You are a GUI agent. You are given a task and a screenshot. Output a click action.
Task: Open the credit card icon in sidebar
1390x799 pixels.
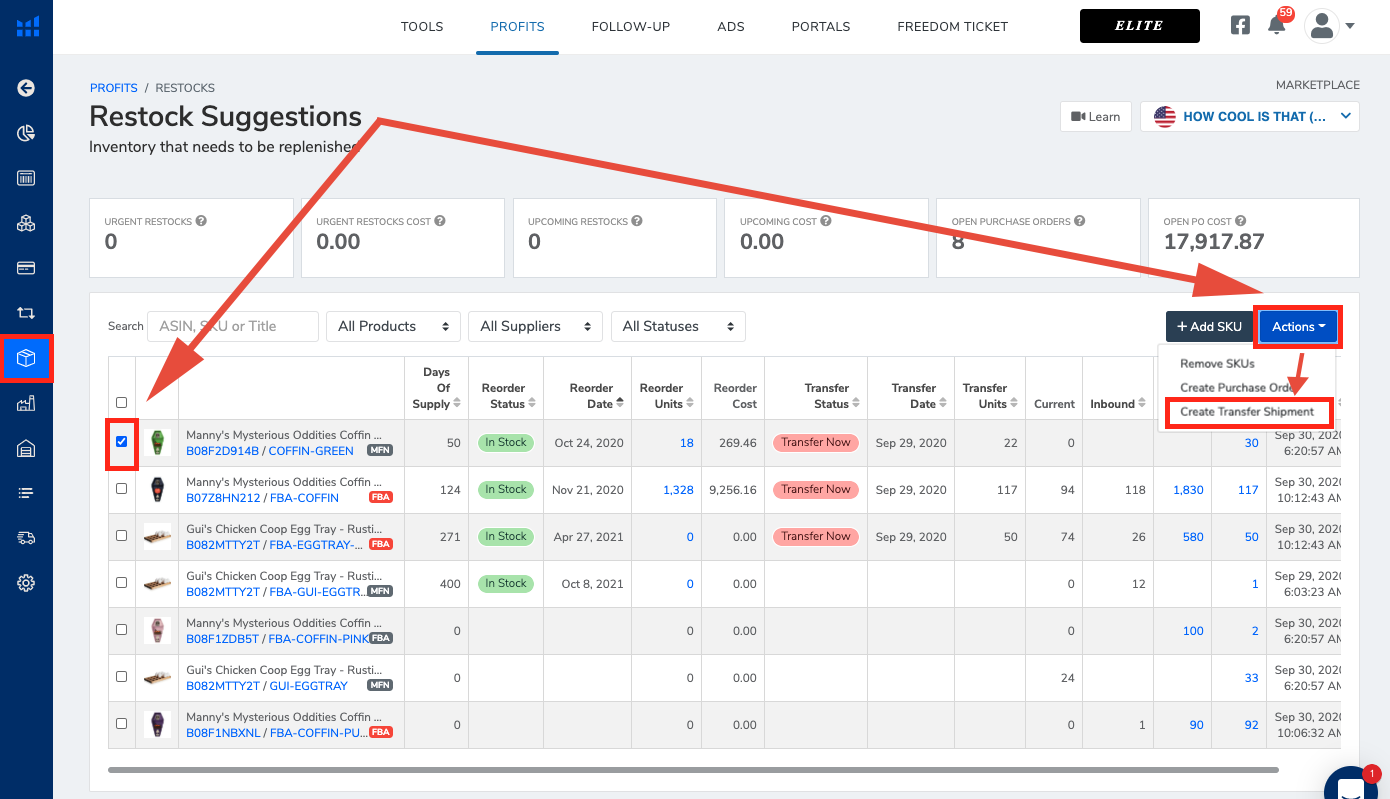click(26, 268)
